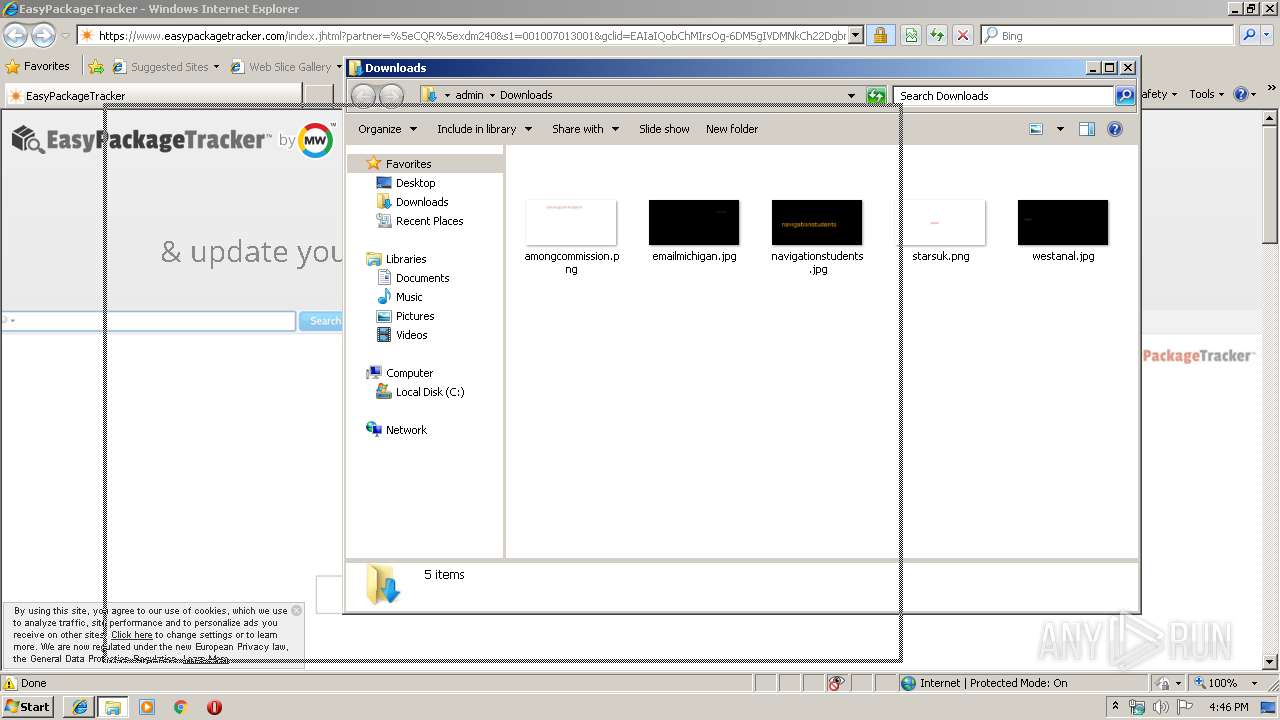Click Opera taskbar icon
Image resolution: width=1280 pixels, height=720 pixels.
tap(214, 707)
